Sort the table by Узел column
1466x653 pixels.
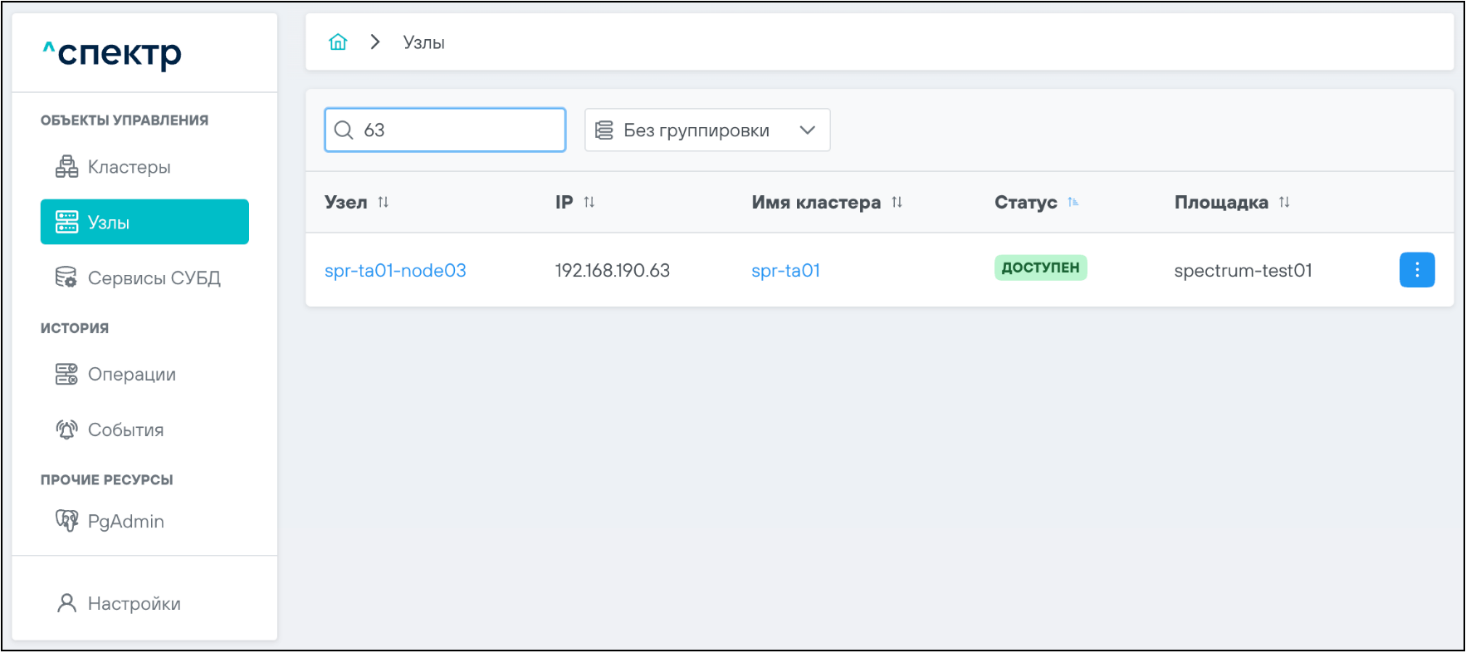pyautogui.click(x=383, y=203)
